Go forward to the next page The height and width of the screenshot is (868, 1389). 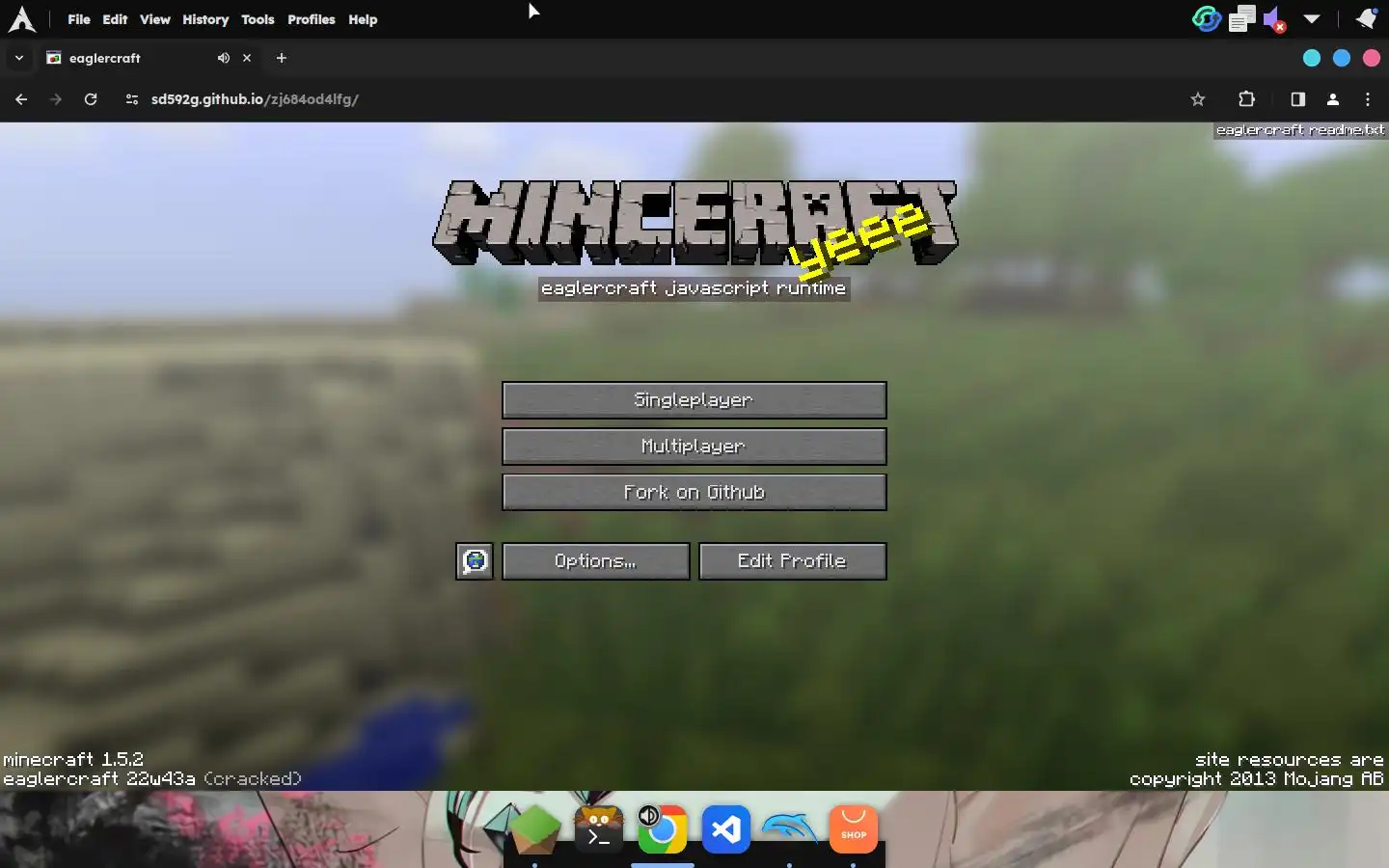pyautogui.click(x=56, y=99)
